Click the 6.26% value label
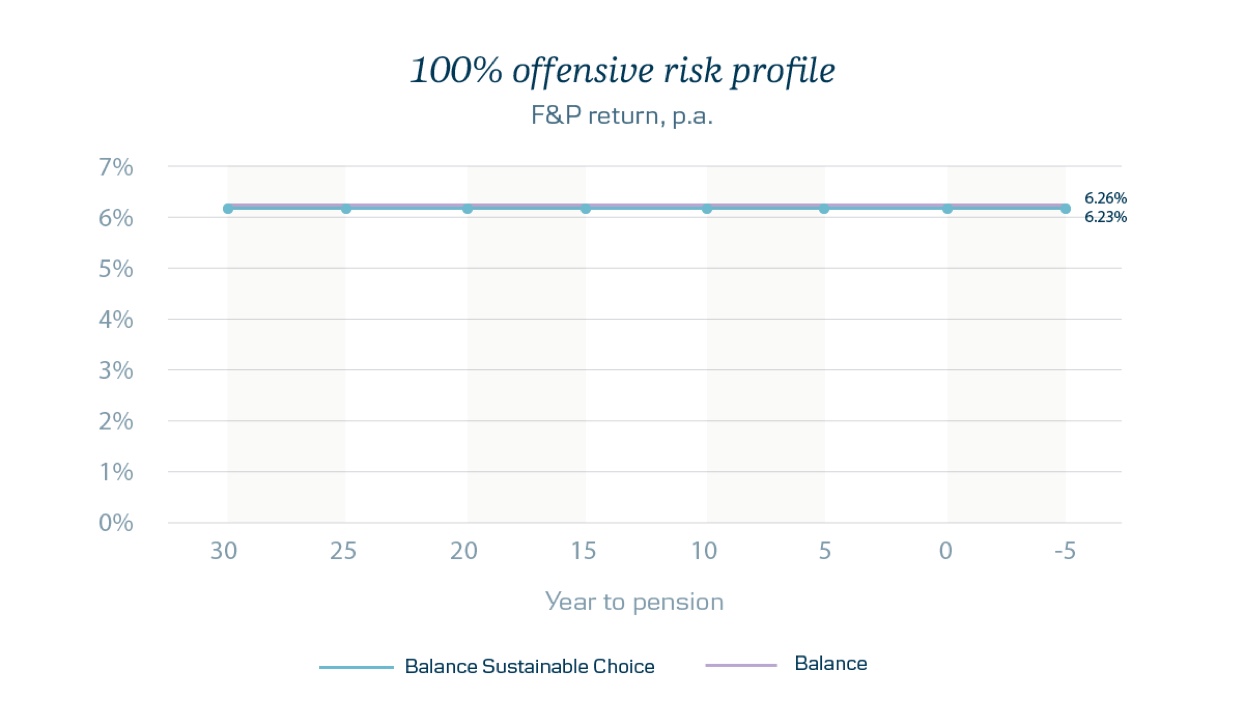This screenshot has width=1244, height=726. click(x=1105, y=198)
